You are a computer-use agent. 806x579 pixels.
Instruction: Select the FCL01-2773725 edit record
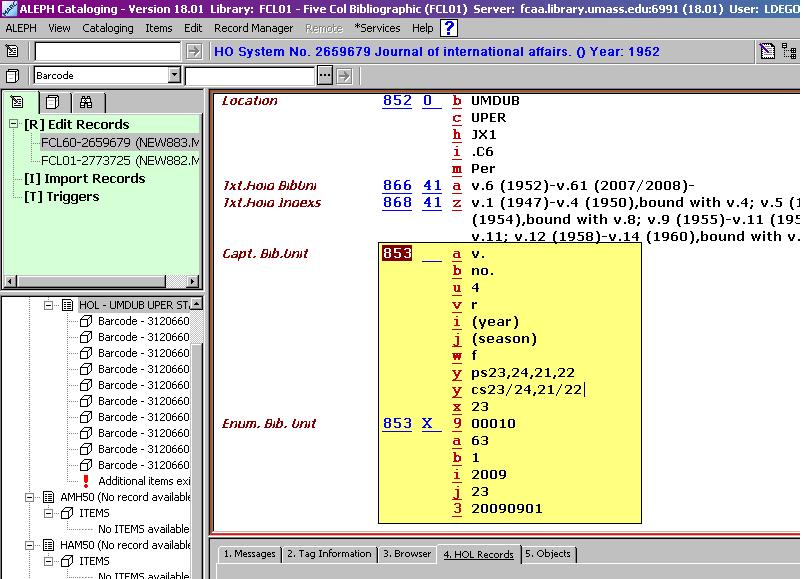119,160
